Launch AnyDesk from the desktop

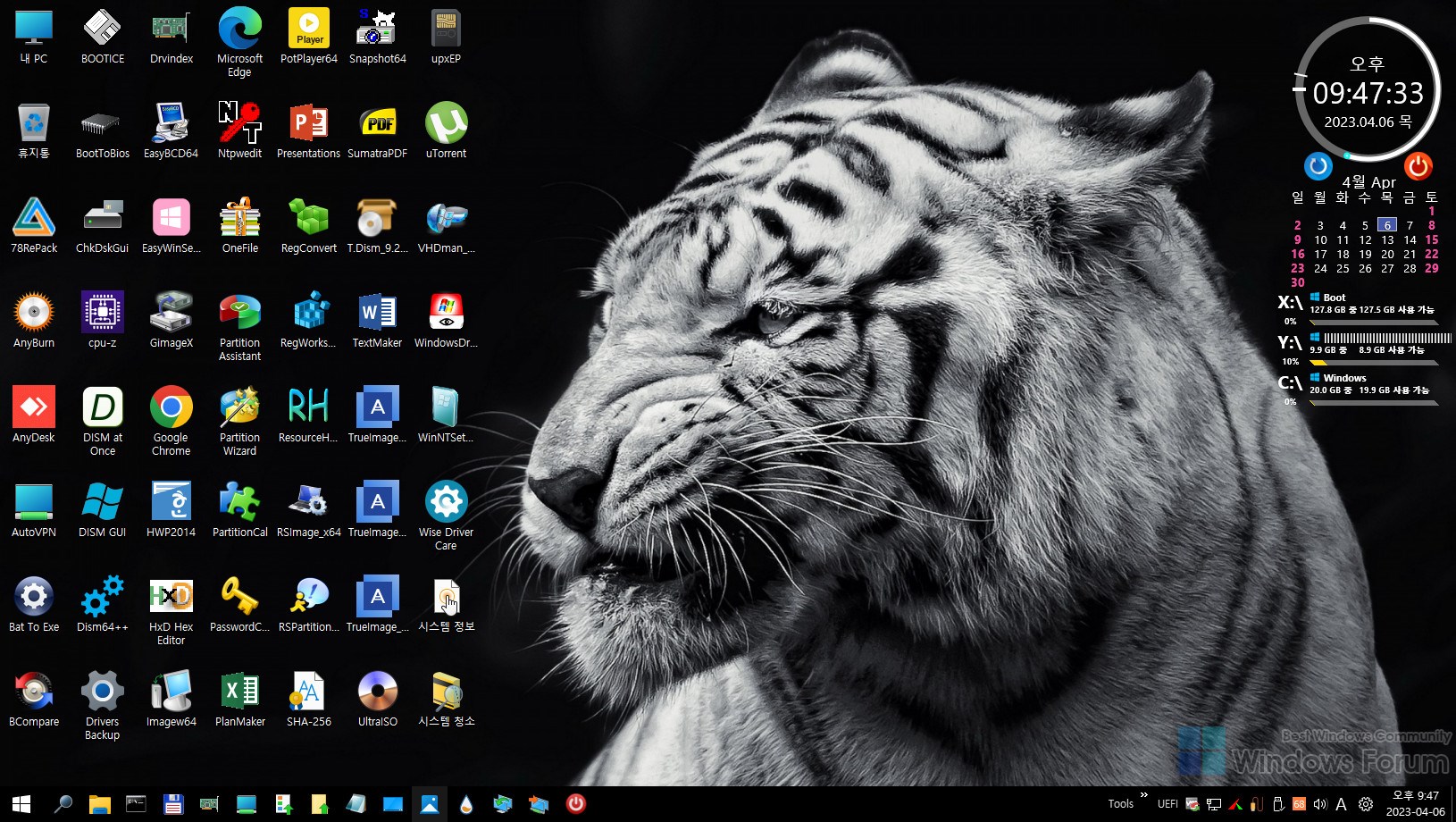coord(34,416)
